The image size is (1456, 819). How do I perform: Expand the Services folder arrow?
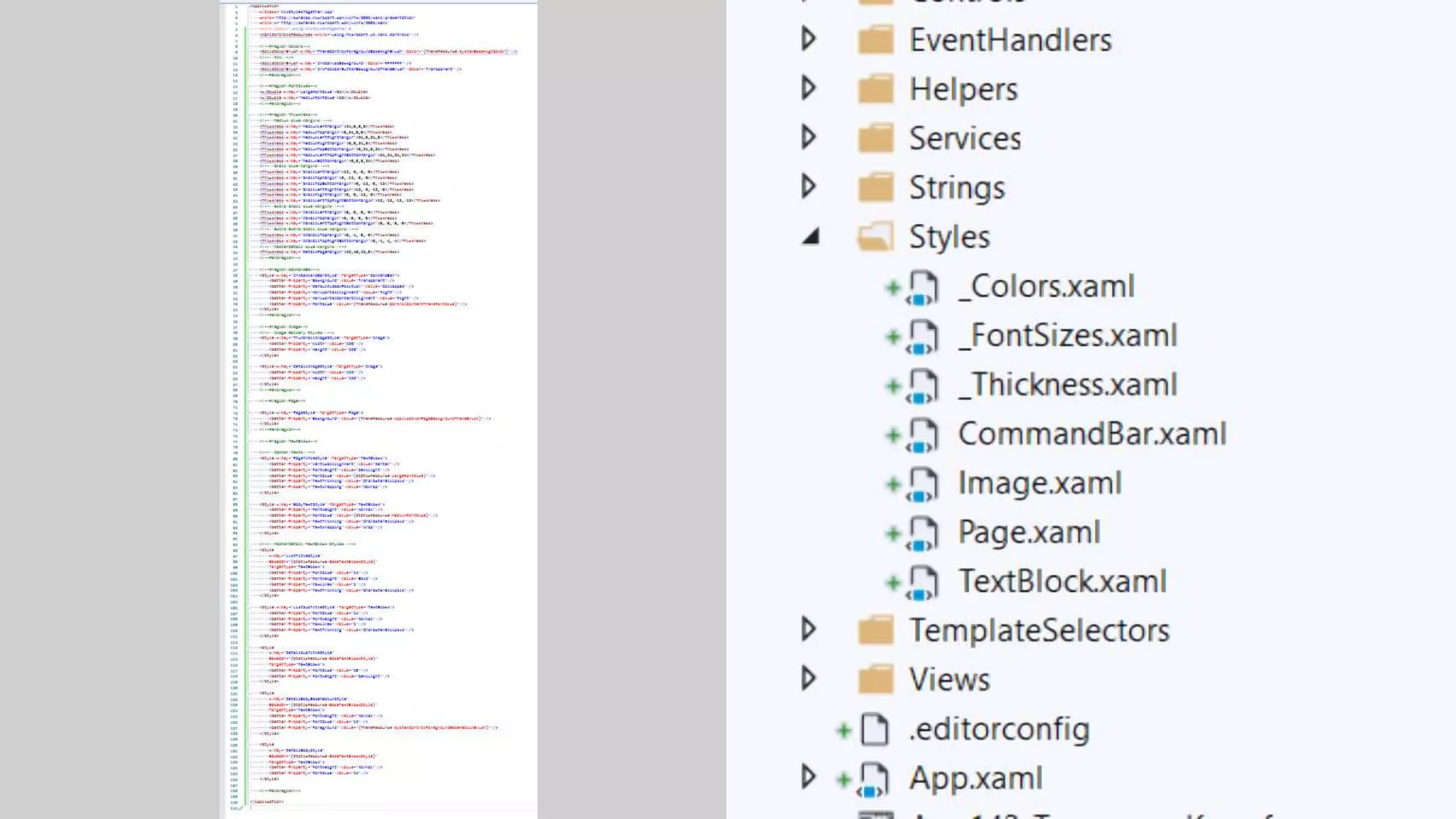pyautogui.click(x=808, y=137)
